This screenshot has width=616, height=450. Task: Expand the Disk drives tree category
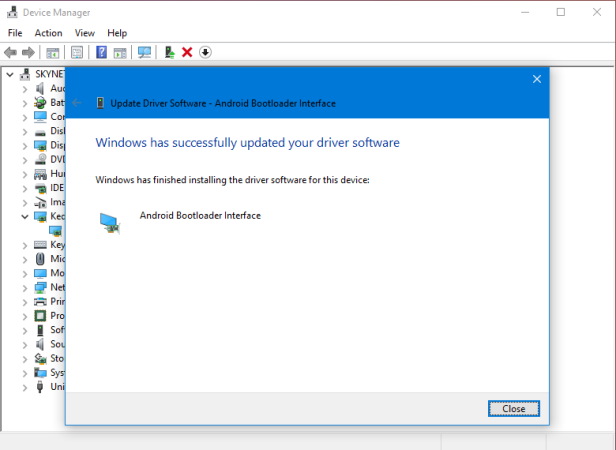tap(25, 131)
